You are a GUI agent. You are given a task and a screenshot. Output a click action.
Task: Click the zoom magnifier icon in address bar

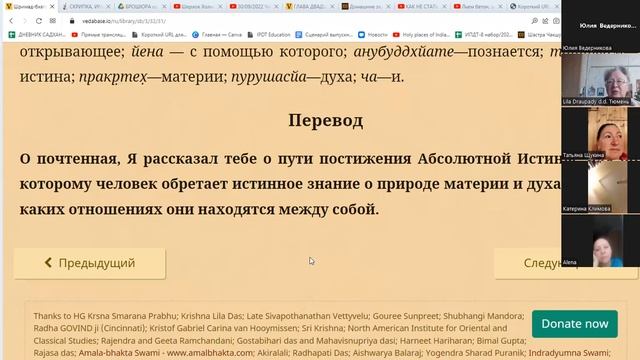pos(534,21)
